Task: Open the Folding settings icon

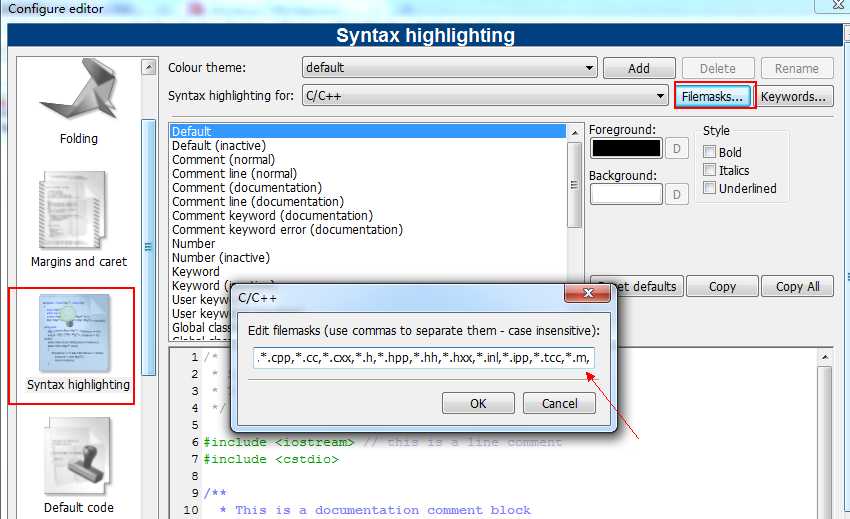Action: [x=79, y=101]
